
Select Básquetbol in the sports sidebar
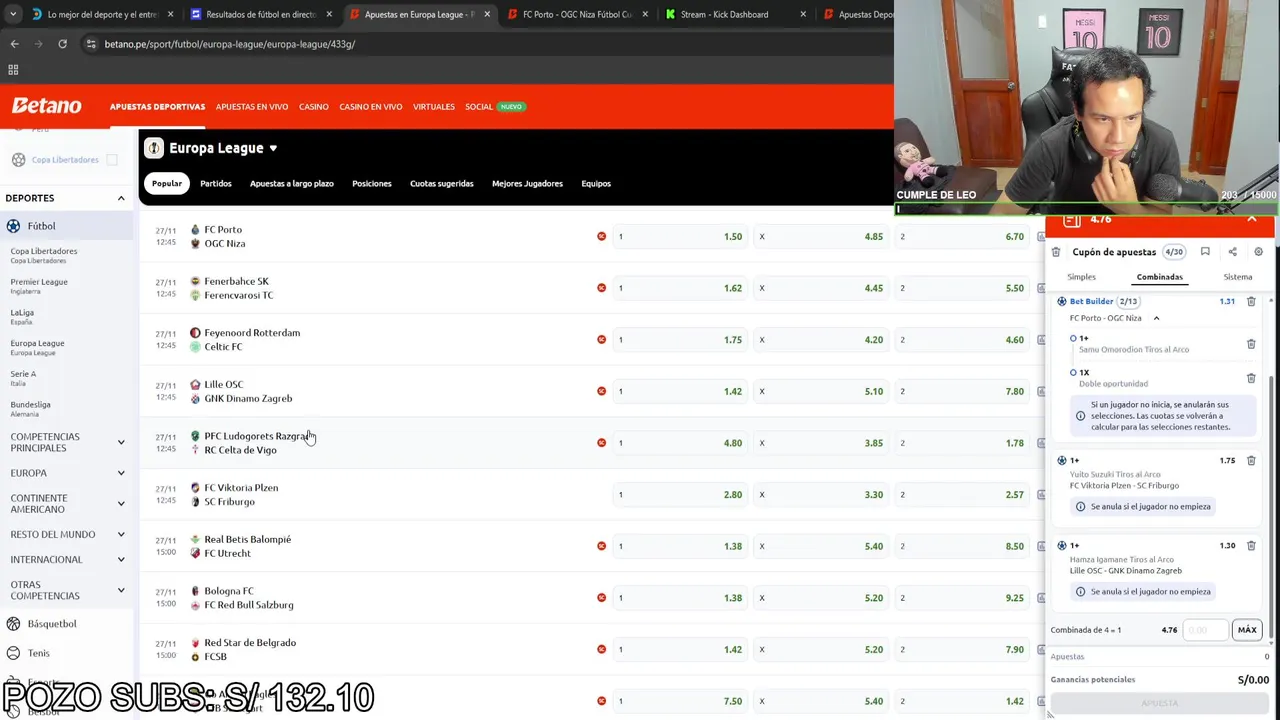(51, 624)
